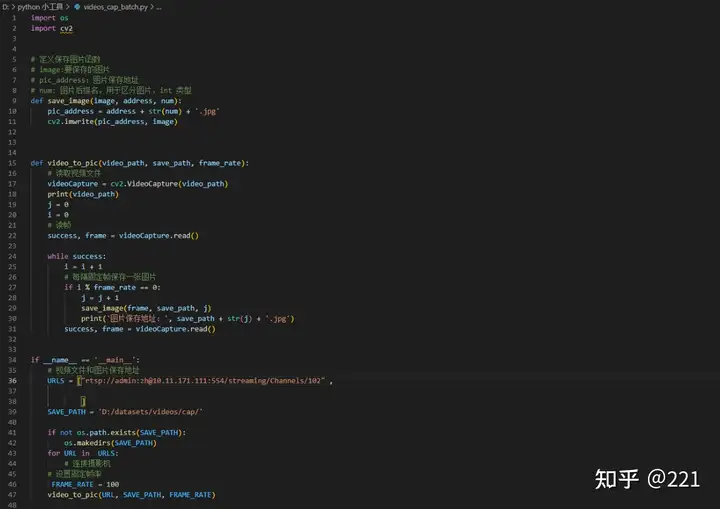The image size is (720, 509).
Task: Click line number 36 in the gutter
Action: point(12,381)
